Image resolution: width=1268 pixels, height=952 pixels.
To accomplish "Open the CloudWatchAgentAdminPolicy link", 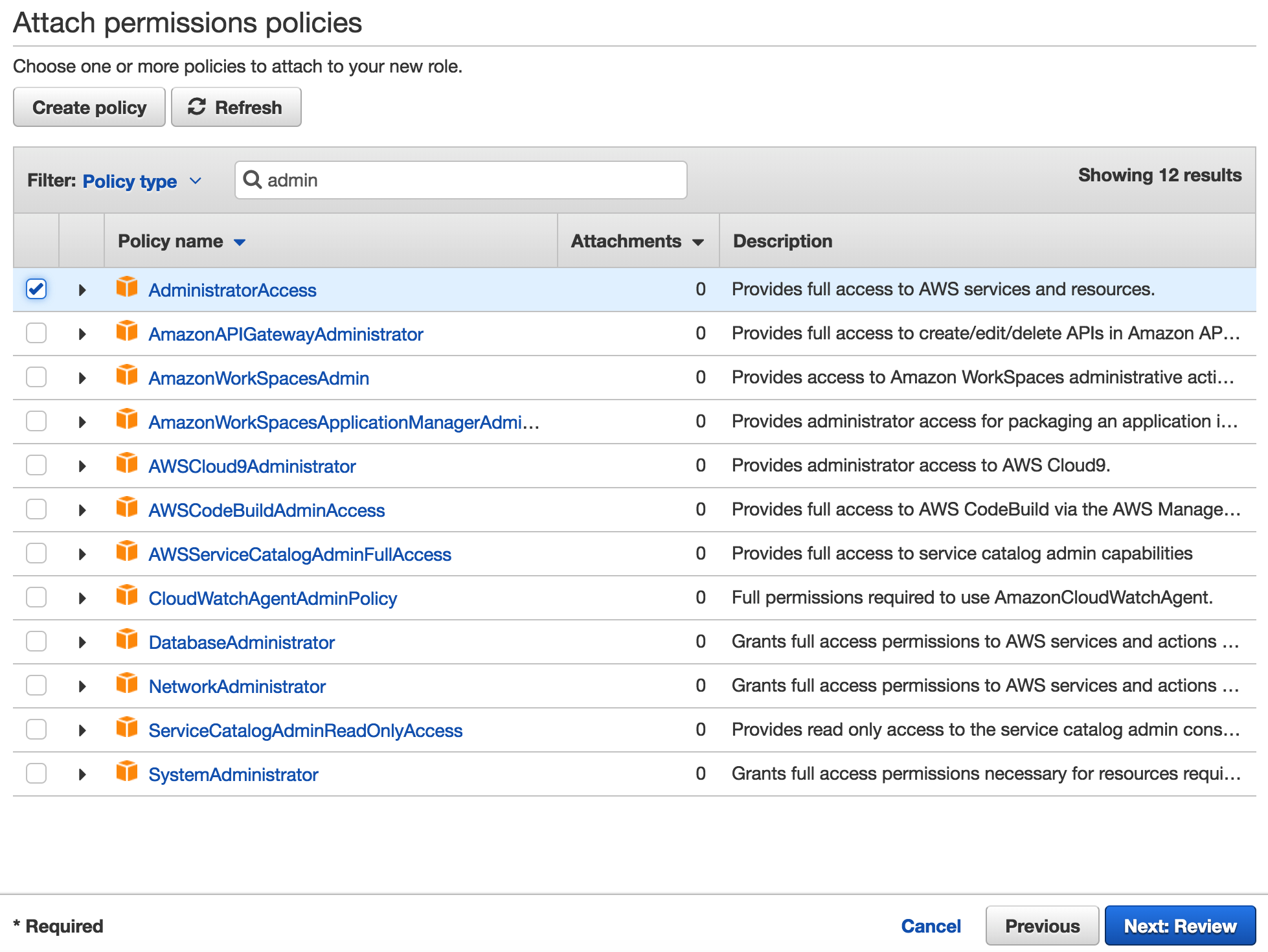I will [x=273, y=598].
